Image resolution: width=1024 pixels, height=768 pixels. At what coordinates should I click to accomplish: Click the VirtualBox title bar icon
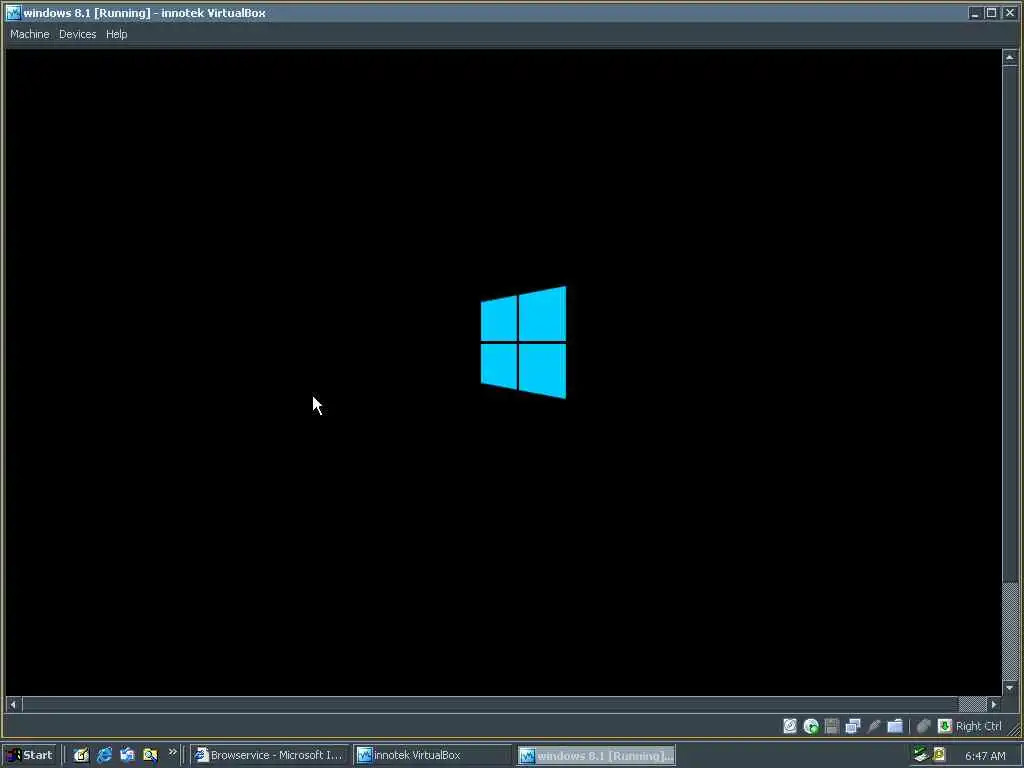[x=13, y=12]
